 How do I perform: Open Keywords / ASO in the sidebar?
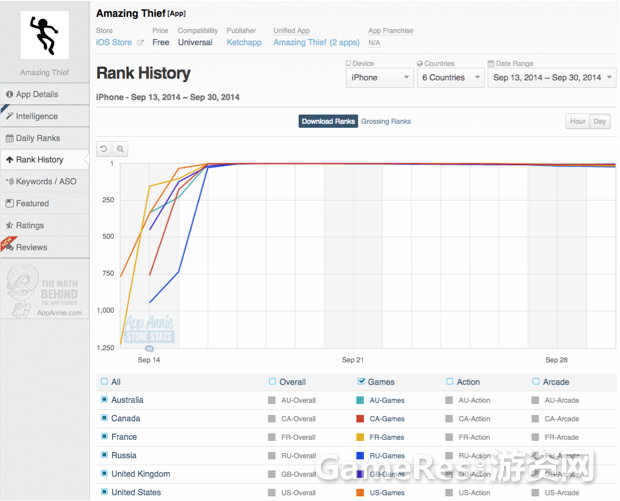click(45, 181)
